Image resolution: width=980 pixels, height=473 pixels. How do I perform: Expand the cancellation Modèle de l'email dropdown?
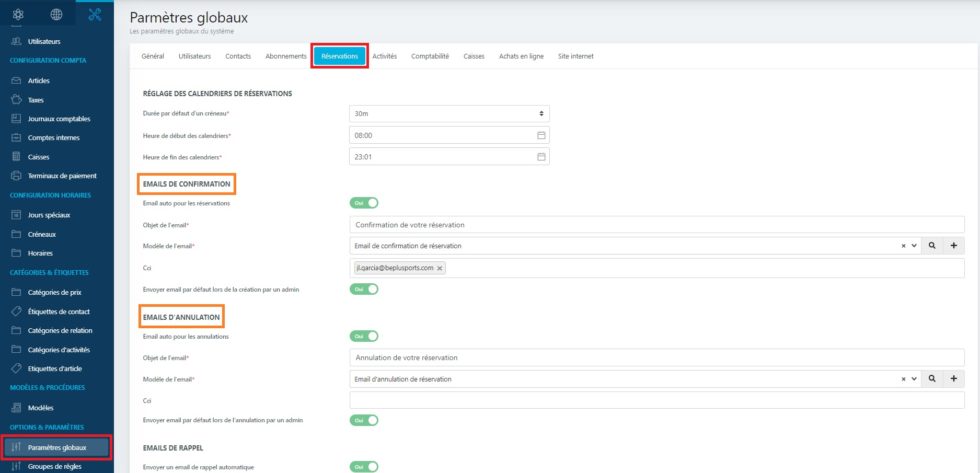(914, 379)
